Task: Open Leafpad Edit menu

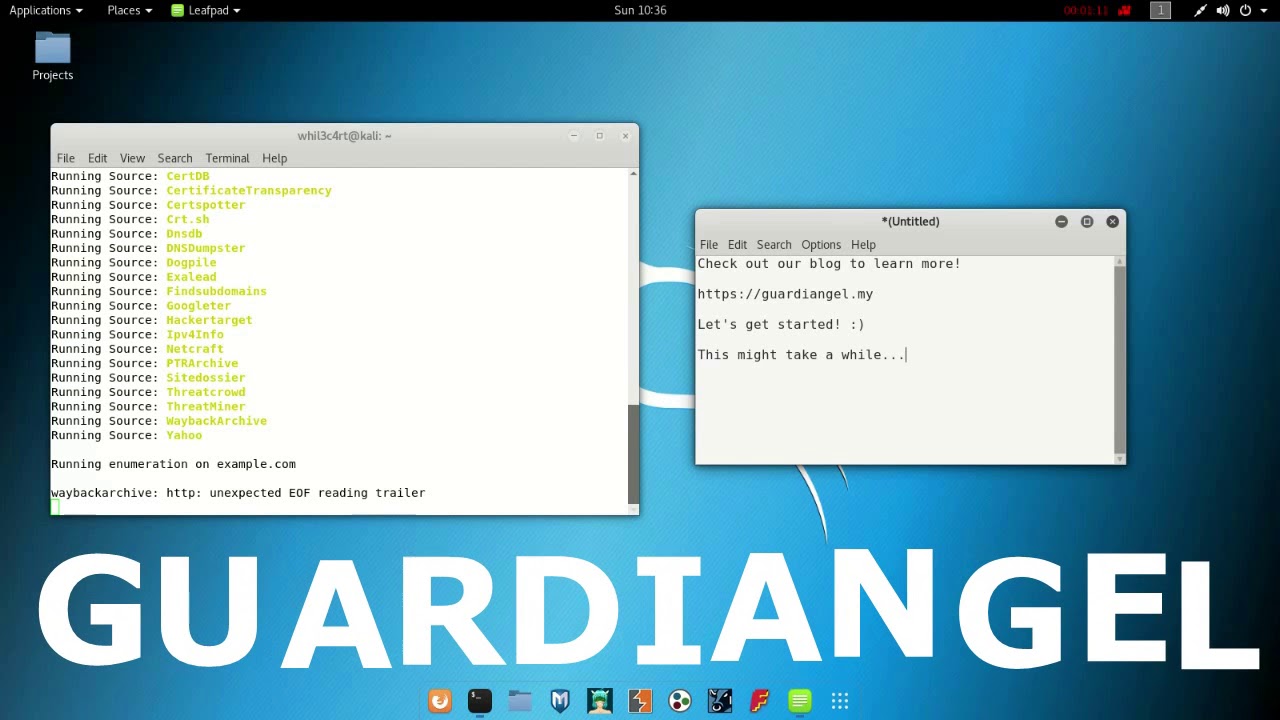Action: [737, 245]
